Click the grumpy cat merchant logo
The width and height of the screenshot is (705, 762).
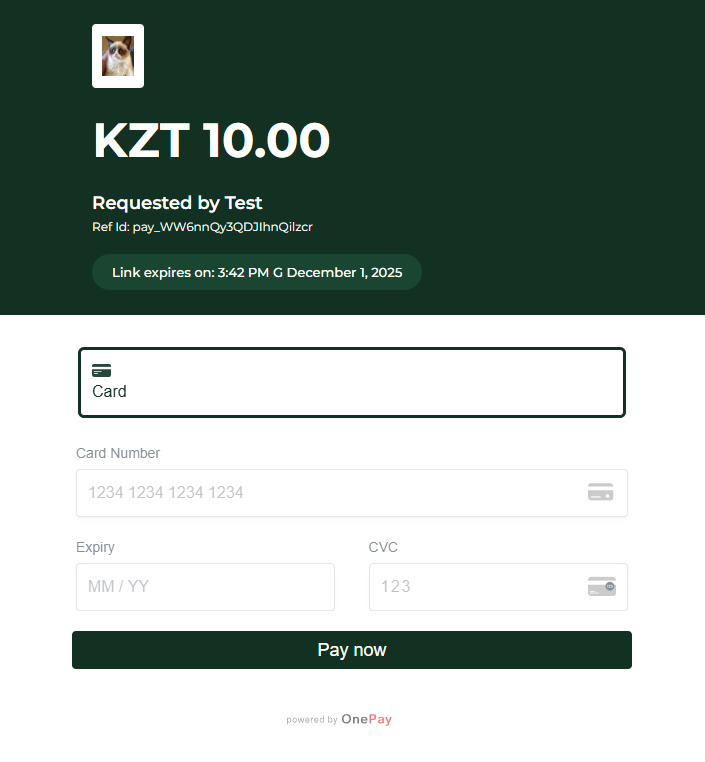[x=118, y=56]
